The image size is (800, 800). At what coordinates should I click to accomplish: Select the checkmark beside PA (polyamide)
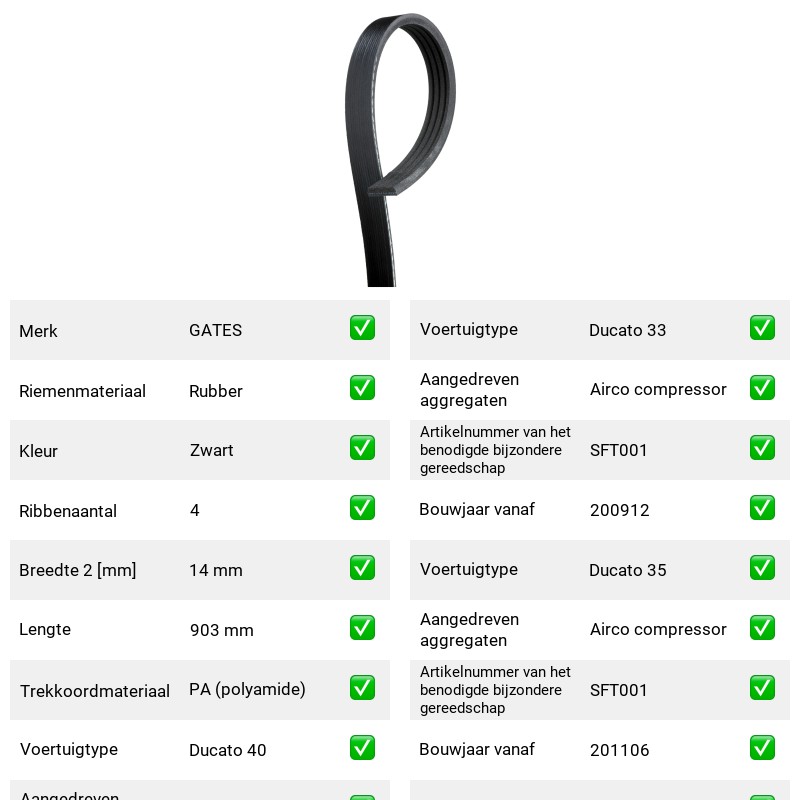362,687
